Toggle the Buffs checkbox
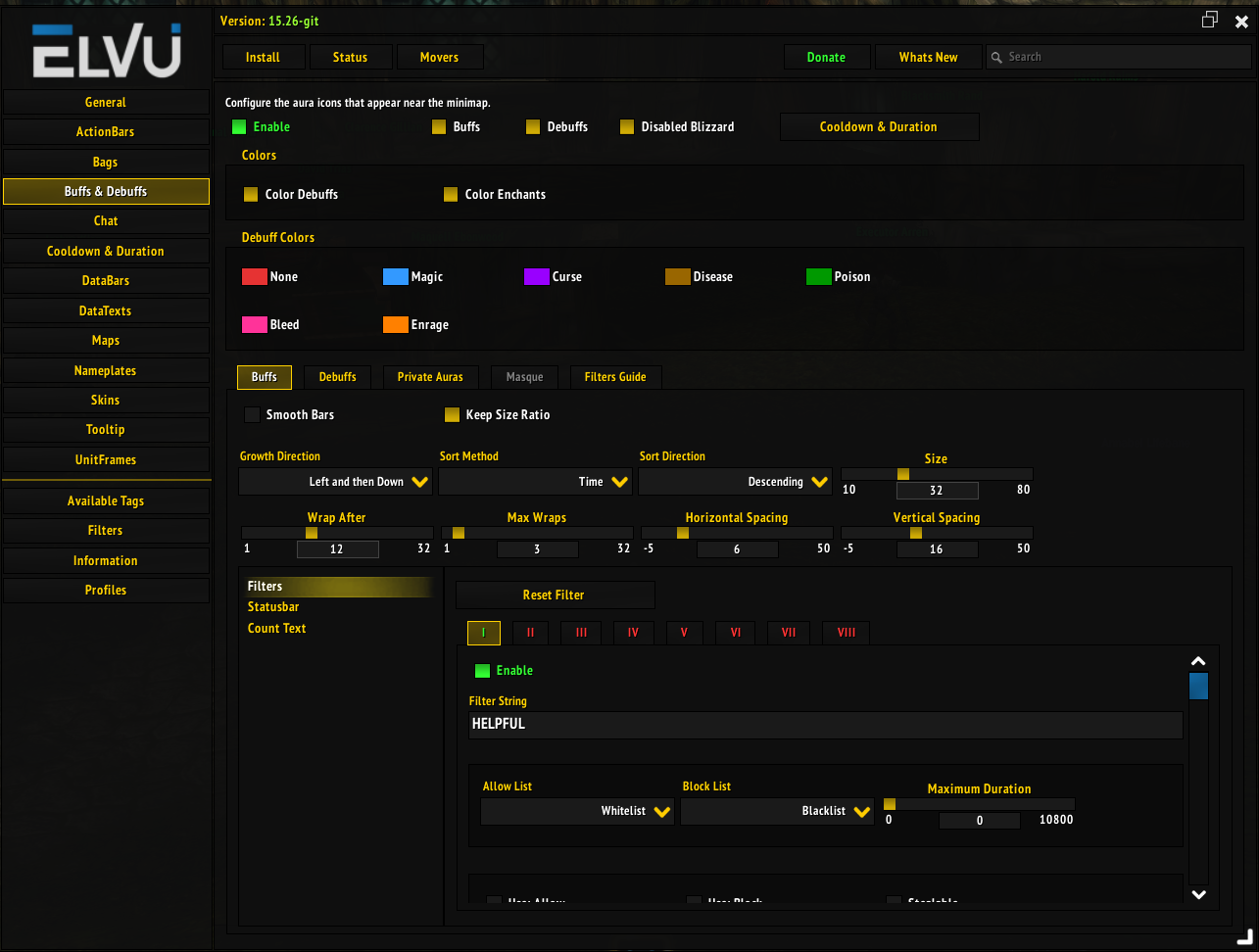 click(439, 126)
